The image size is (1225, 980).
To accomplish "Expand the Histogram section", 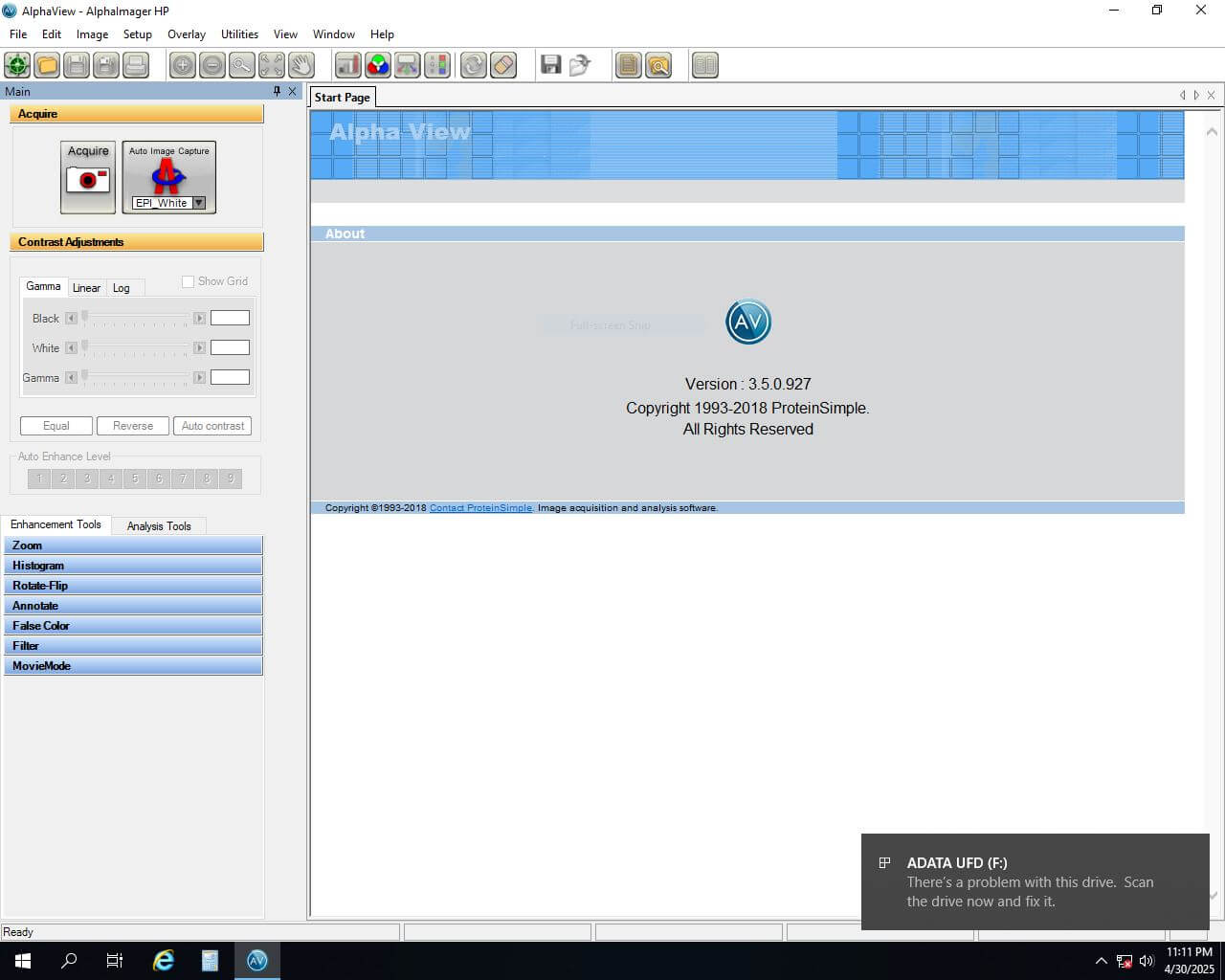I will (133, 566).
